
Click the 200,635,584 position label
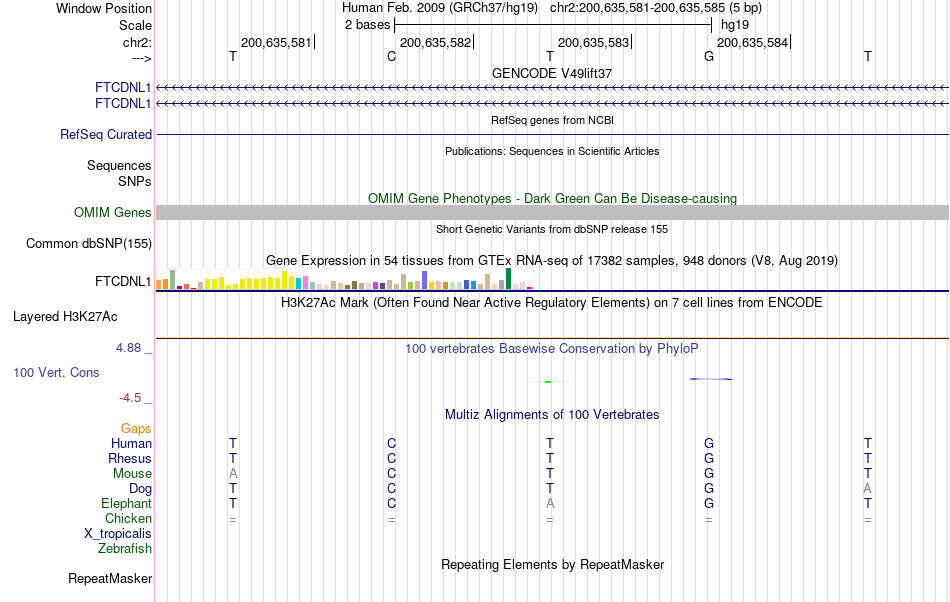[752, 42]
